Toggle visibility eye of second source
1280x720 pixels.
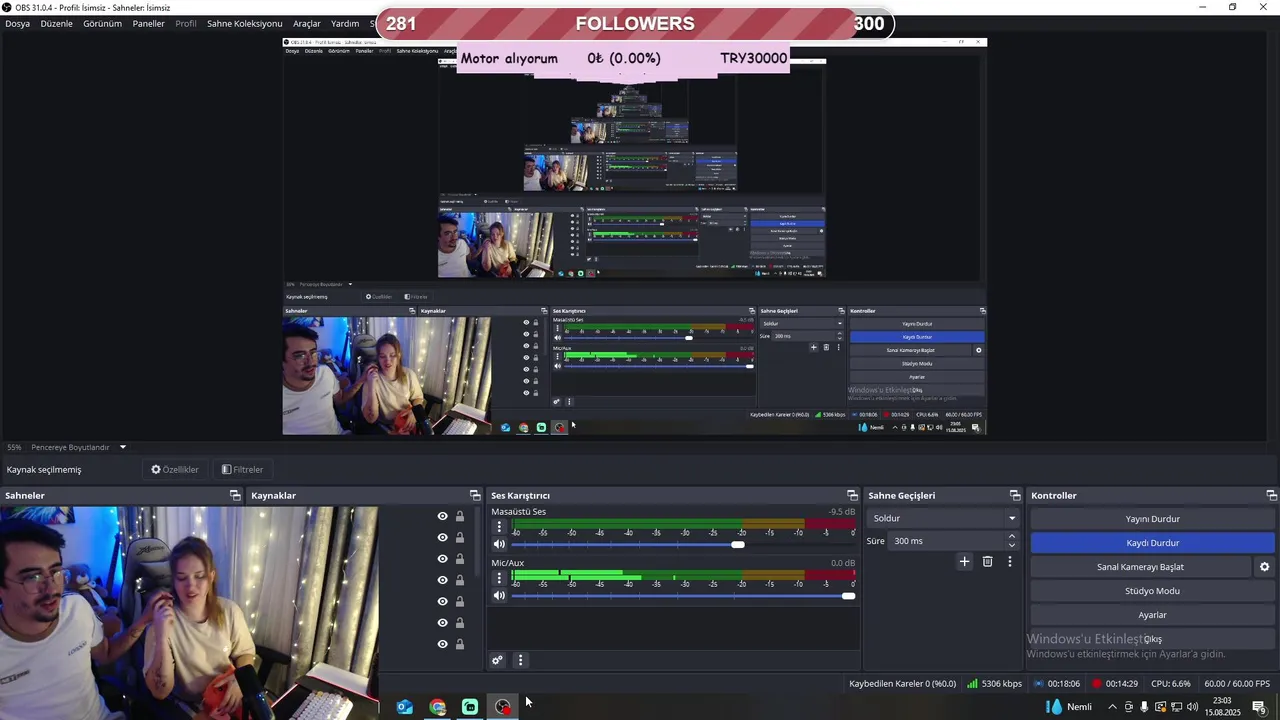pos(442,538)
